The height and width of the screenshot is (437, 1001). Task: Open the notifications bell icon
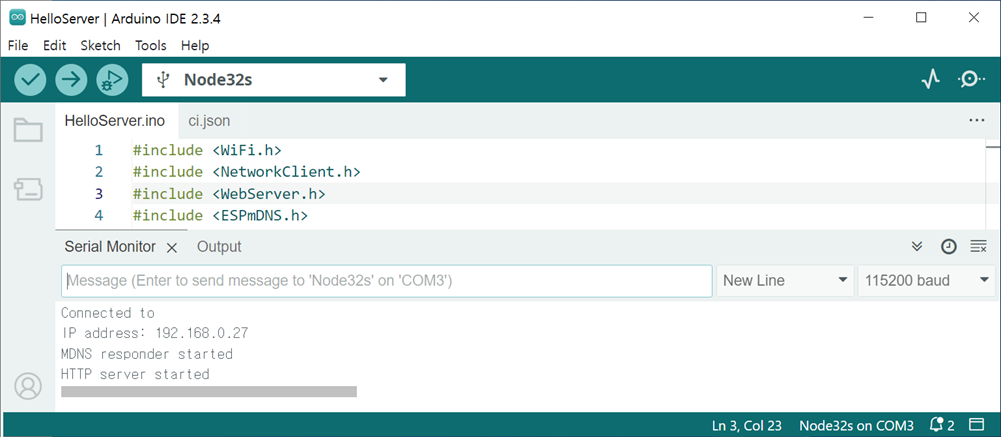938,425
